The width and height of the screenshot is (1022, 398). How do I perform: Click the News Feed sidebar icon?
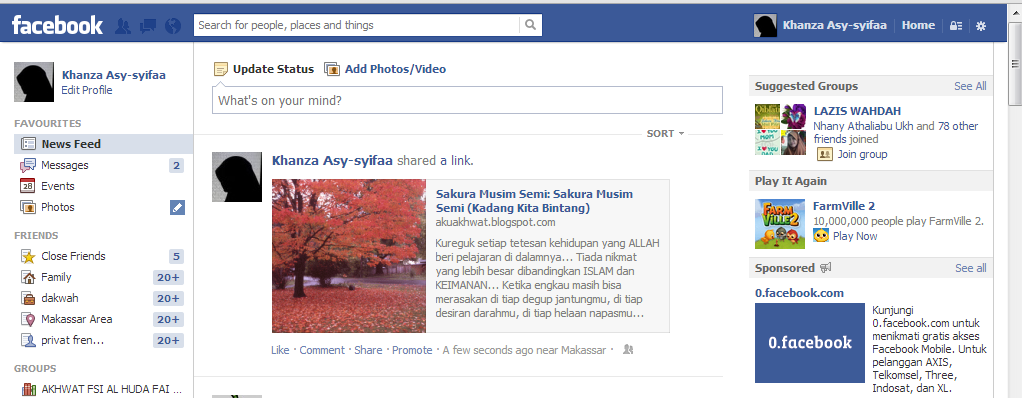[28, 144]
